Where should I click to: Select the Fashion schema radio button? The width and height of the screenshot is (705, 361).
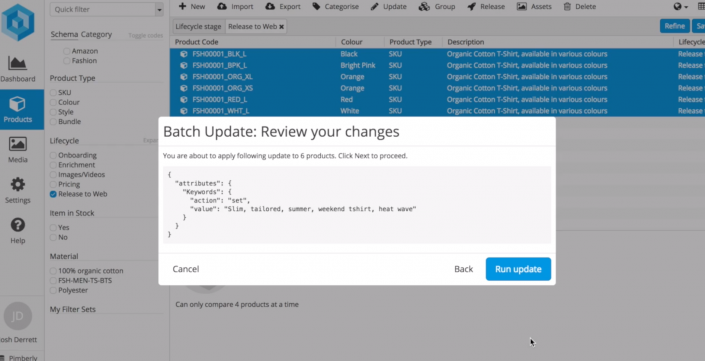pos(67,61)
